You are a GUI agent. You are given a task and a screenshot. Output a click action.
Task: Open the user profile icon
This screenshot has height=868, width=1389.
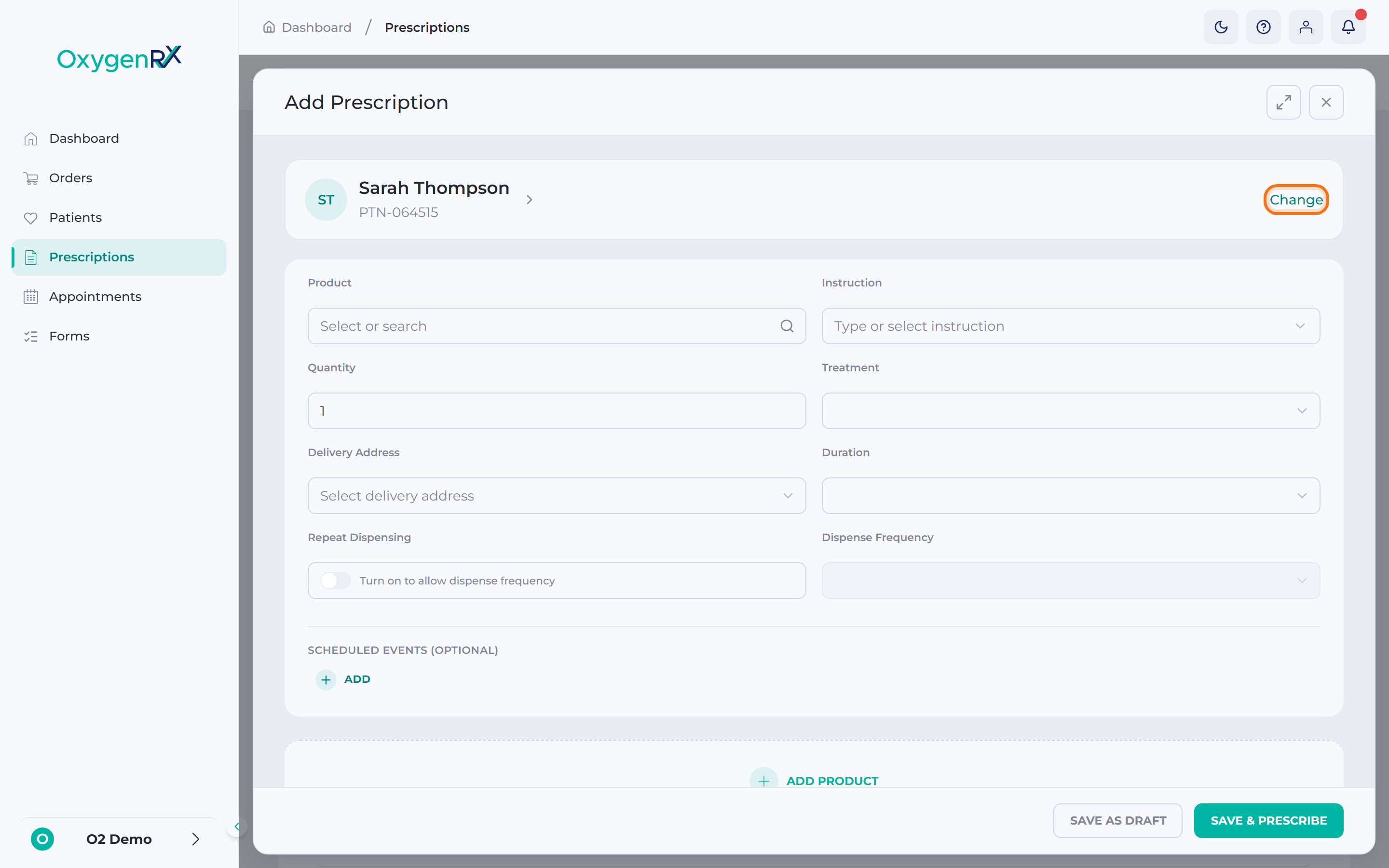coord(1306,27)
